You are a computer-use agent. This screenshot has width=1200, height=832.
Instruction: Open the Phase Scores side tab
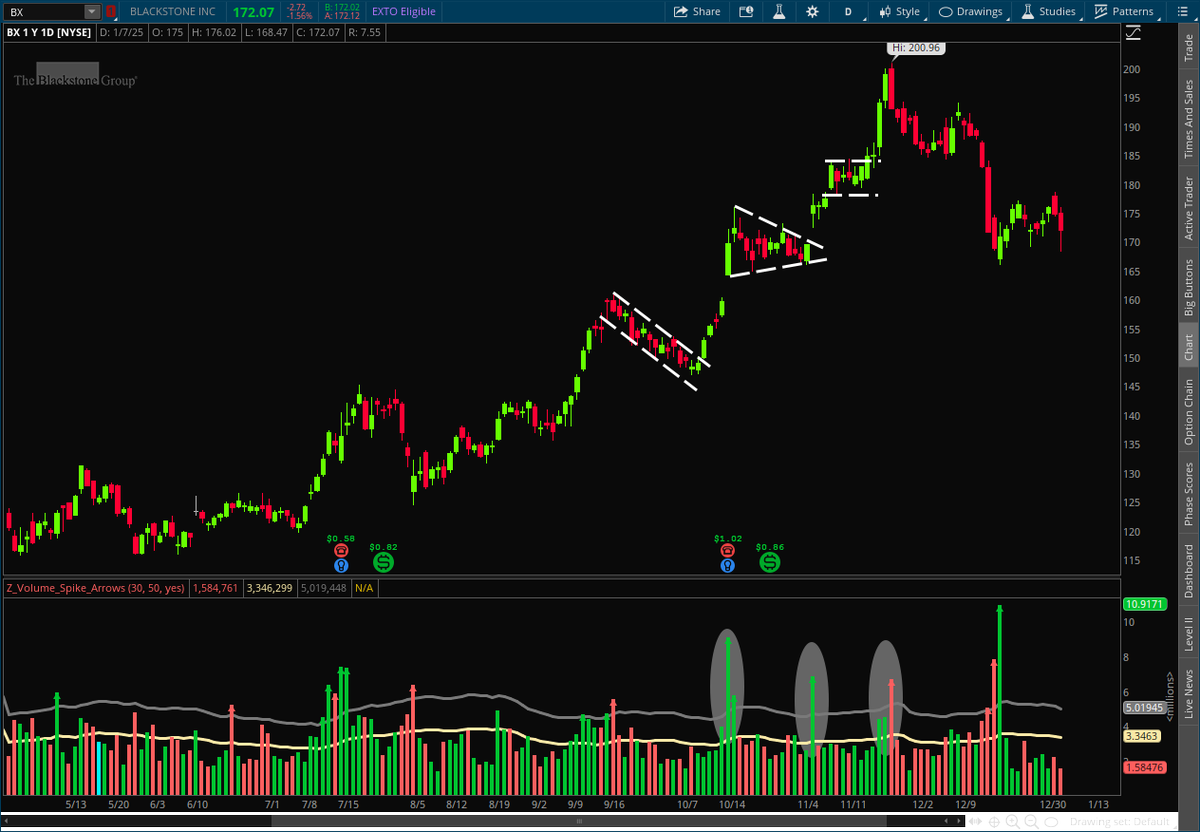point(1188,493)
